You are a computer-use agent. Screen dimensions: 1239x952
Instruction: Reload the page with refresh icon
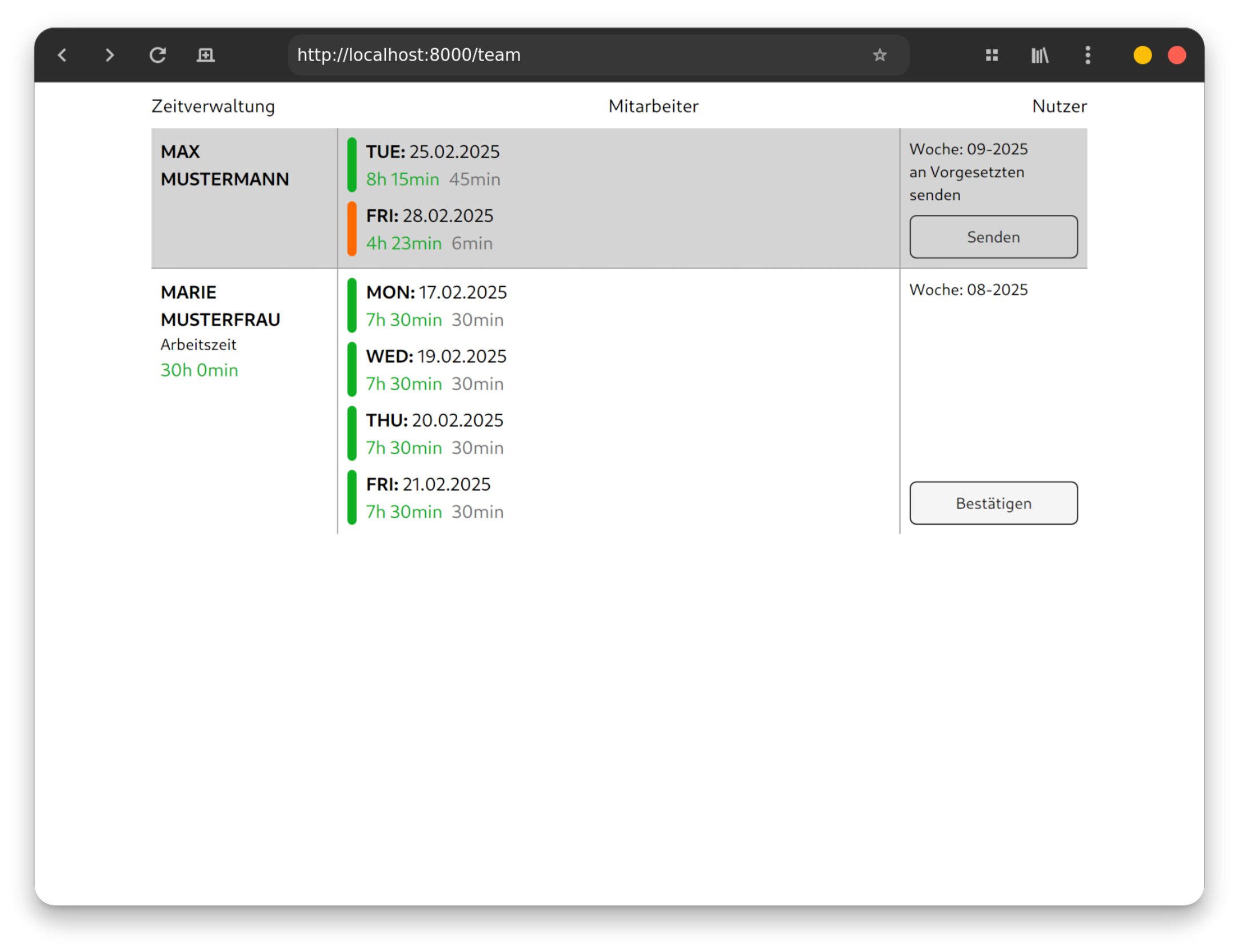click(158, 55)
